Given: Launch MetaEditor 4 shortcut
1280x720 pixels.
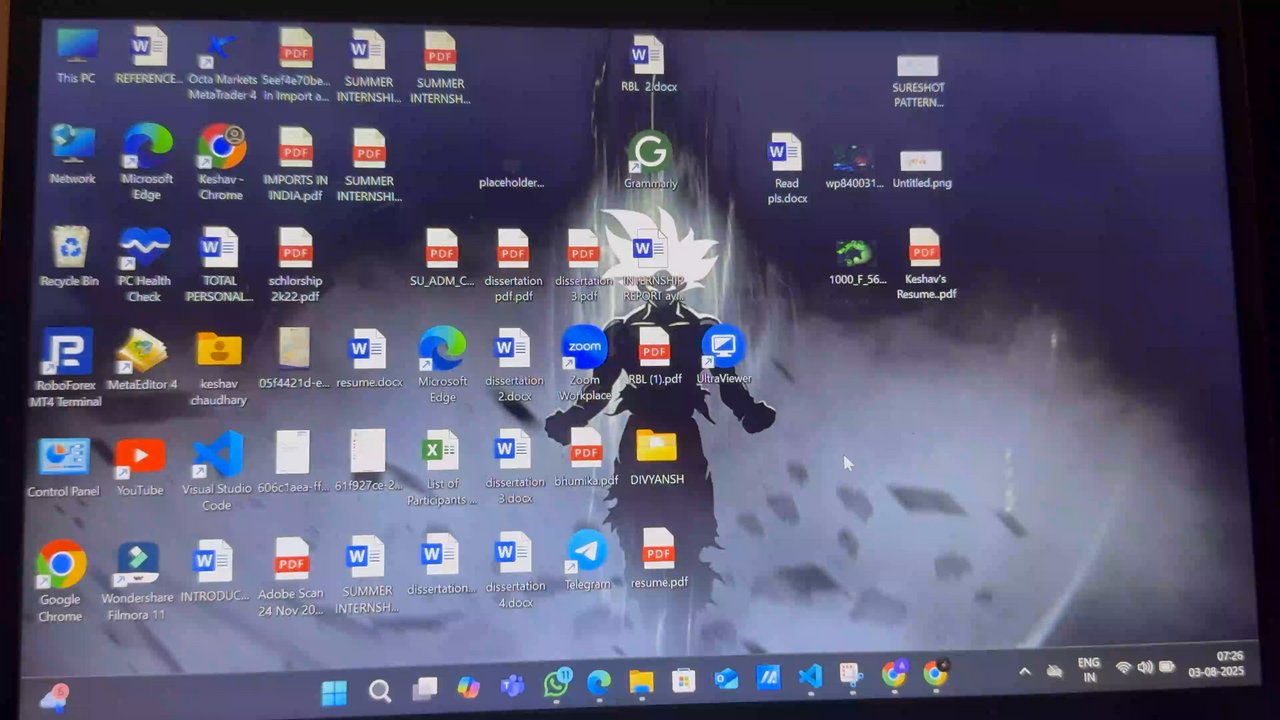Looking at the screenshot, I should pos(142,360).
